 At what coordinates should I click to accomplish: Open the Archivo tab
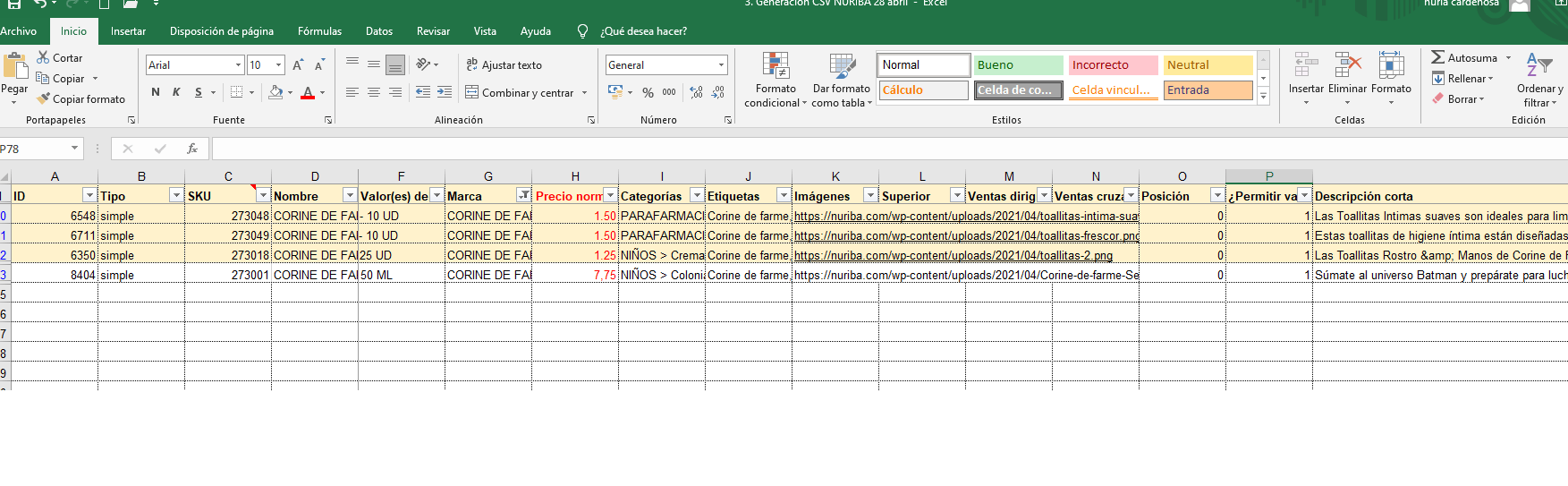click(19, 31)
